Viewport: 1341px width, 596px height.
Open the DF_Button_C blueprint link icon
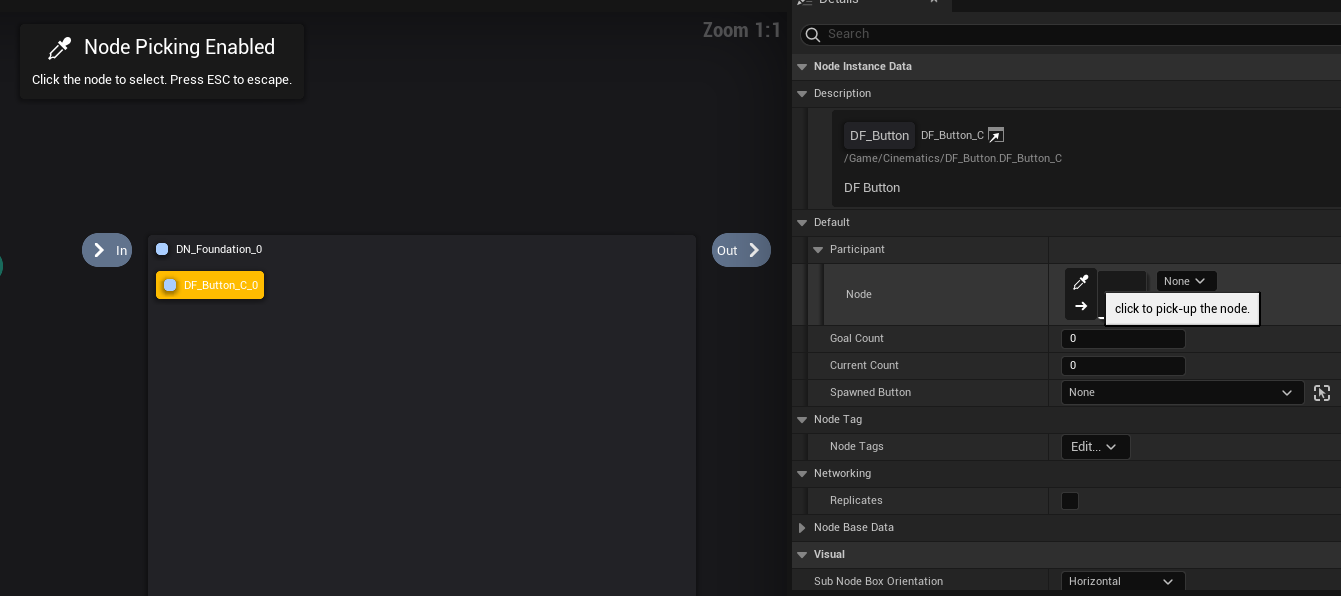(995, 135)
